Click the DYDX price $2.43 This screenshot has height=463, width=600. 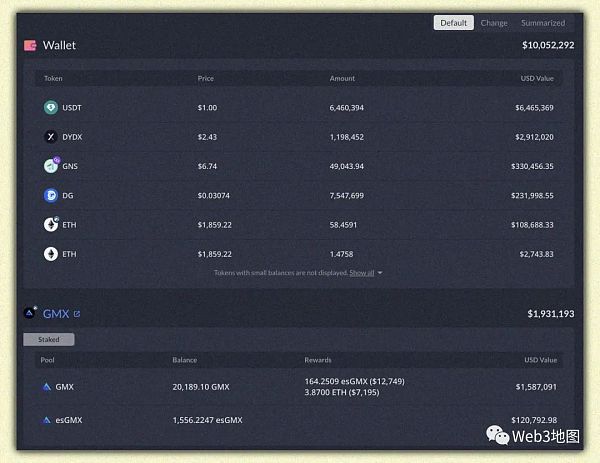pyautogui.click(x=207, y=137)
